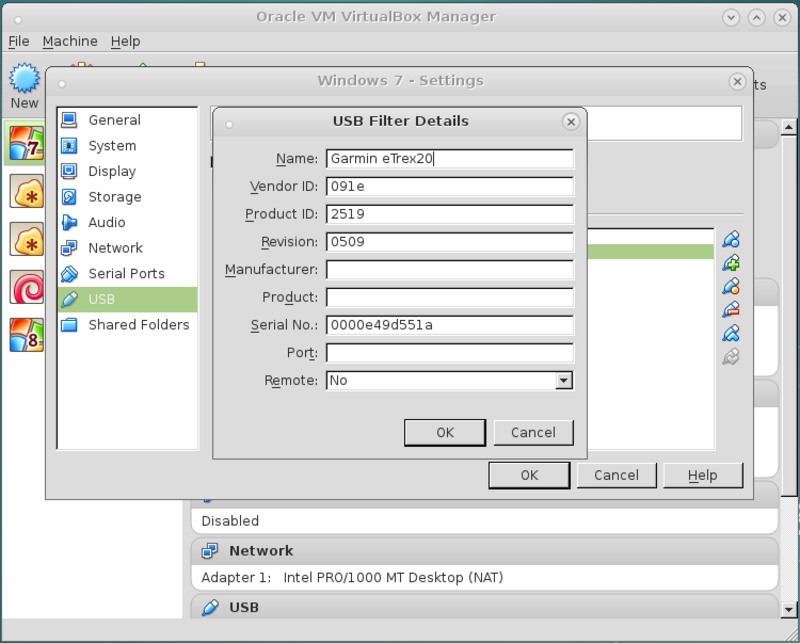The width and height of the screenshot is (800, 643).
Task: Minimize the VirtualBox Manager window
Action: click(x=731, y=18)
